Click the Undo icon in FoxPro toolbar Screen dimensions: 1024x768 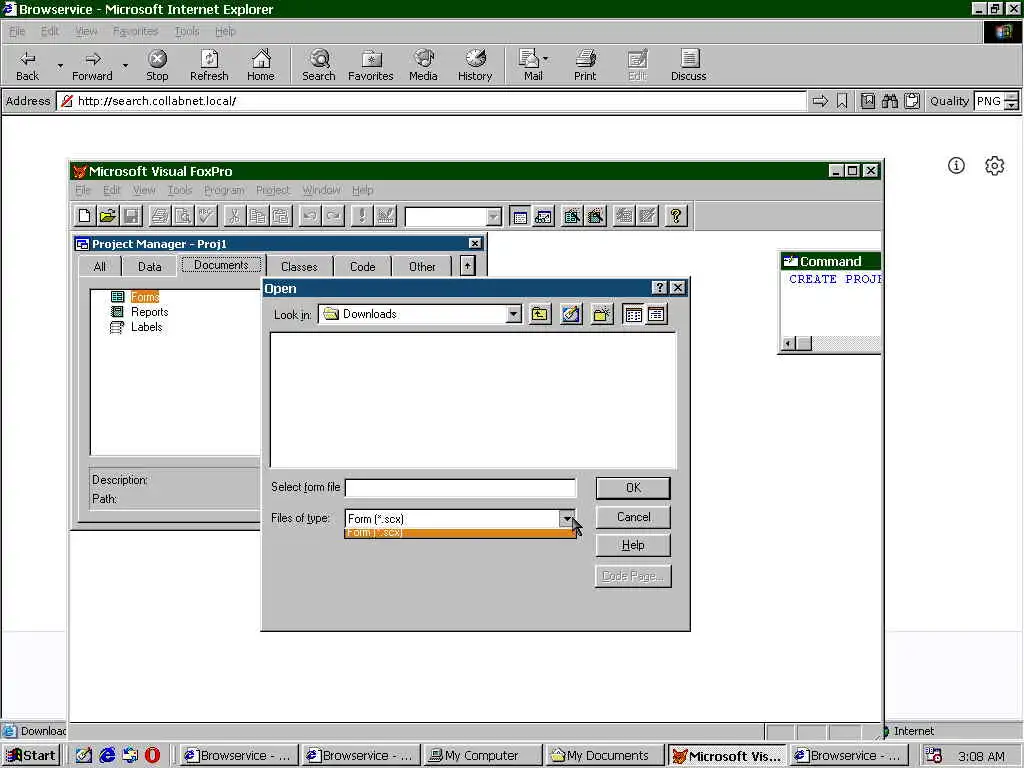310,216
